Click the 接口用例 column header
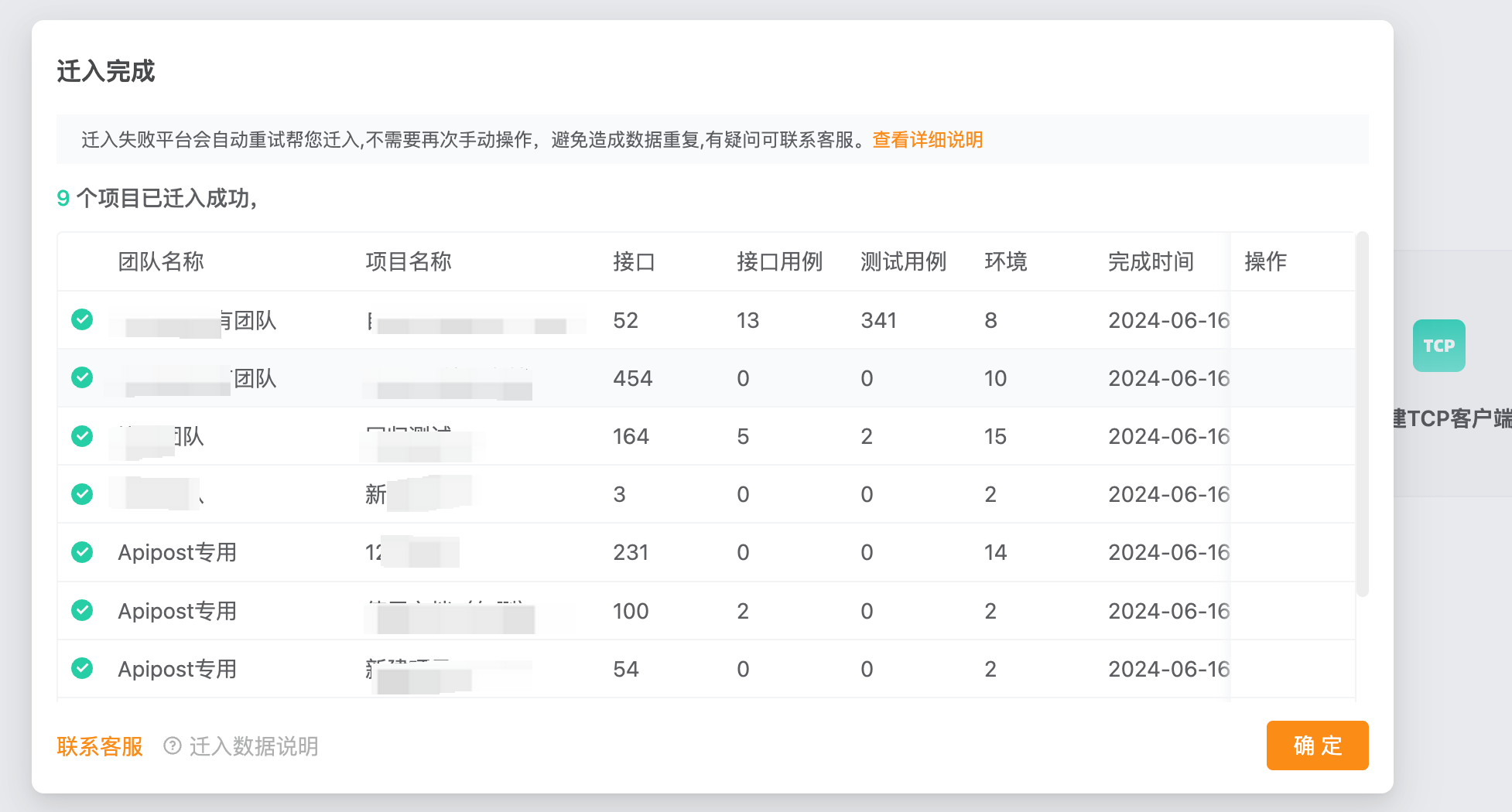Image resolution: width=1512 pixels, height=812 pixels. pos(780,261)
